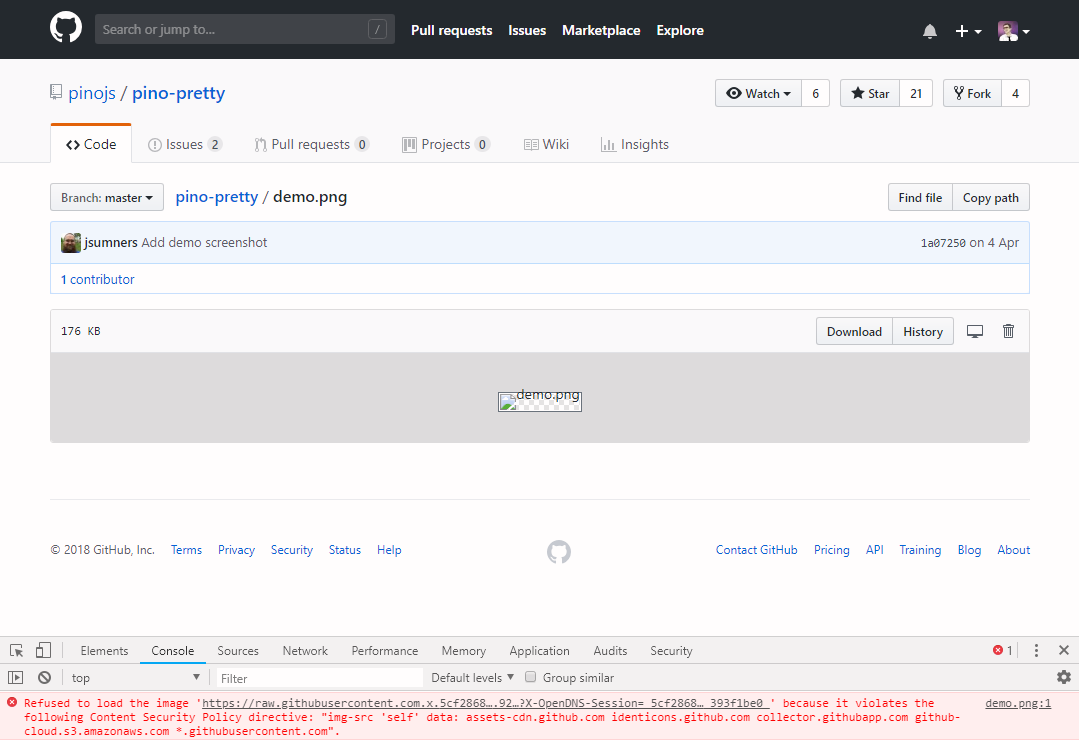1079x740 pixels.
Task: Download the demo.png file
Action: point(854,330)
